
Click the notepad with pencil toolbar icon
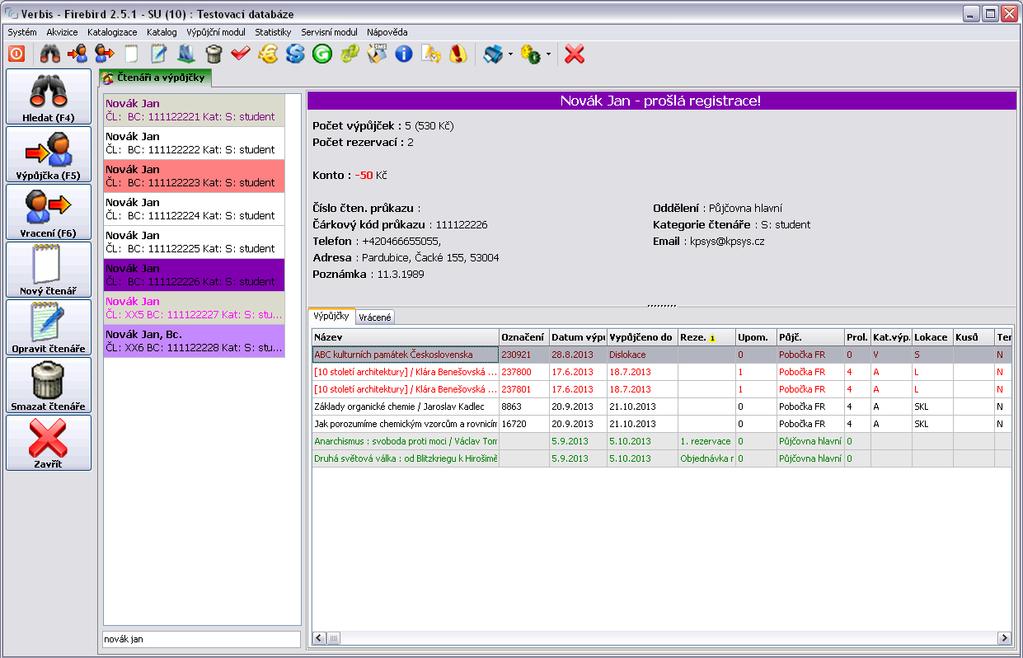point(159,54)
